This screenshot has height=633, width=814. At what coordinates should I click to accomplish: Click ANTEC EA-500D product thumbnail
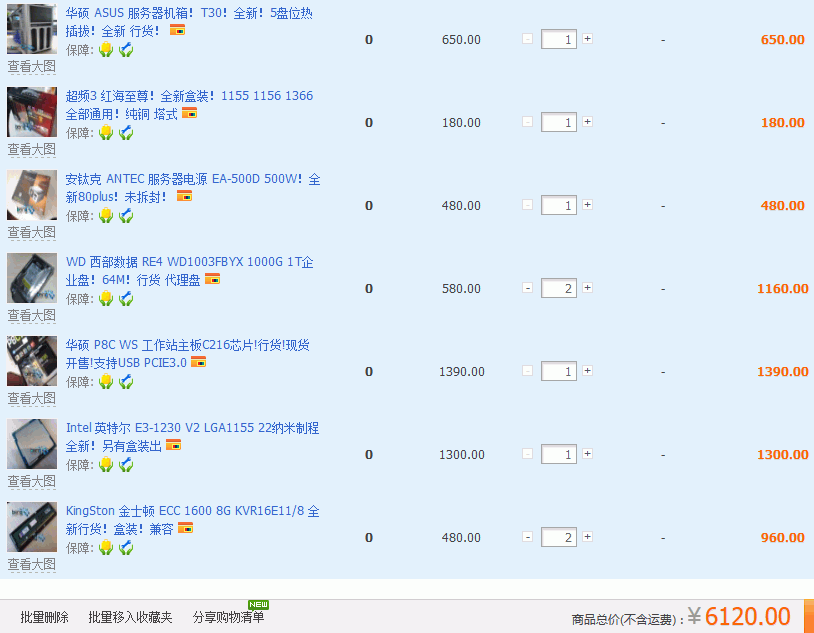pyautogui.click(x=32, y=195)
